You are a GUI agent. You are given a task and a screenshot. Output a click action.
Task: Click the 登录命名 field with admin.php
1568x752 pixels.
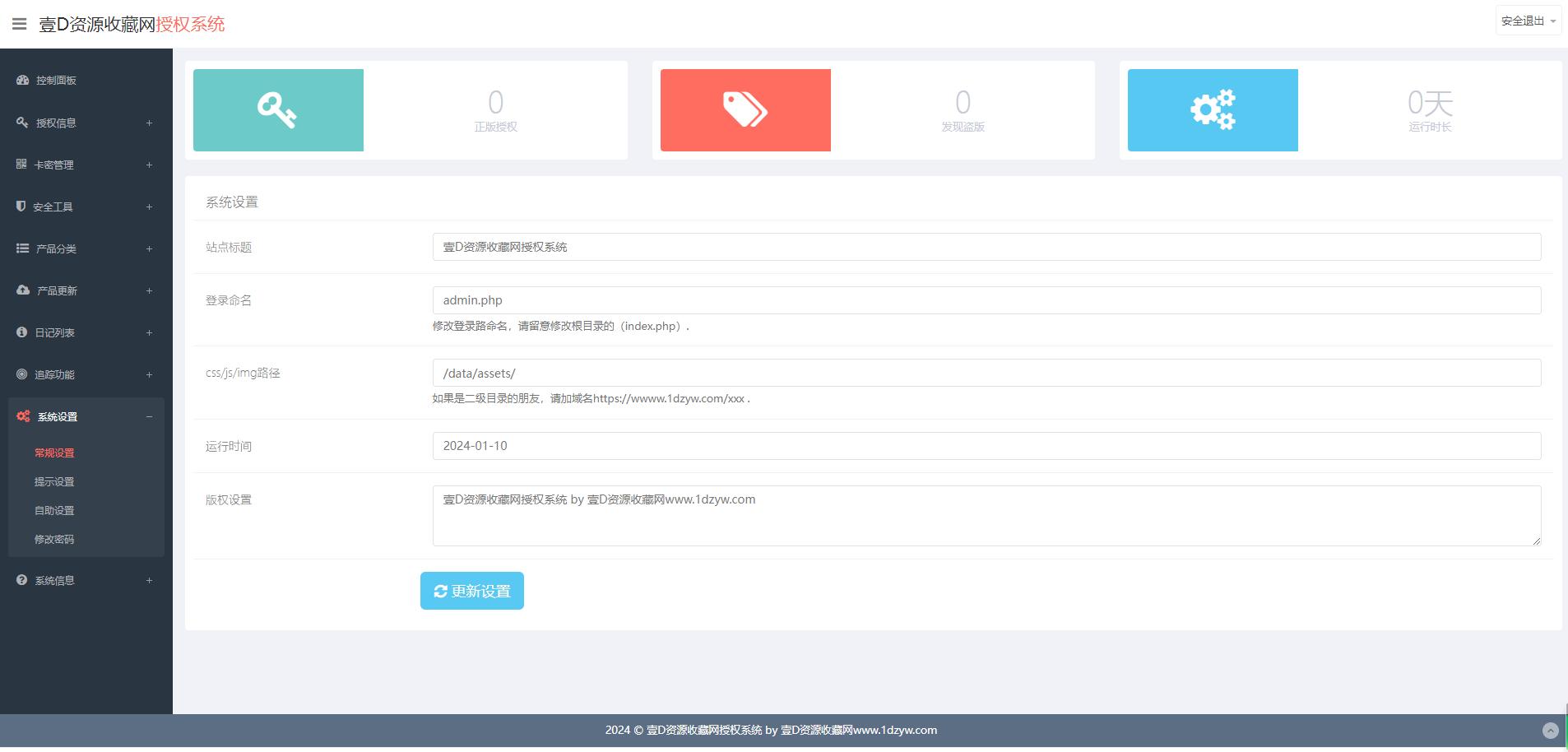(987, 300)
